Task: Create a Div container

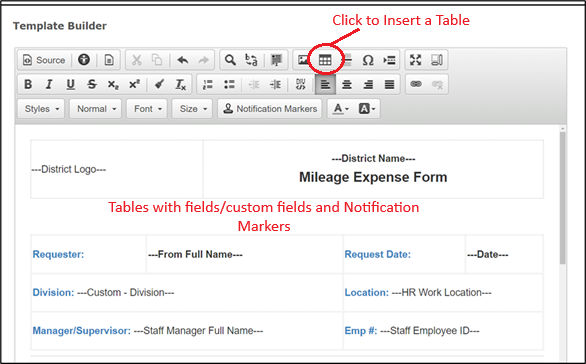Action: 300,84
